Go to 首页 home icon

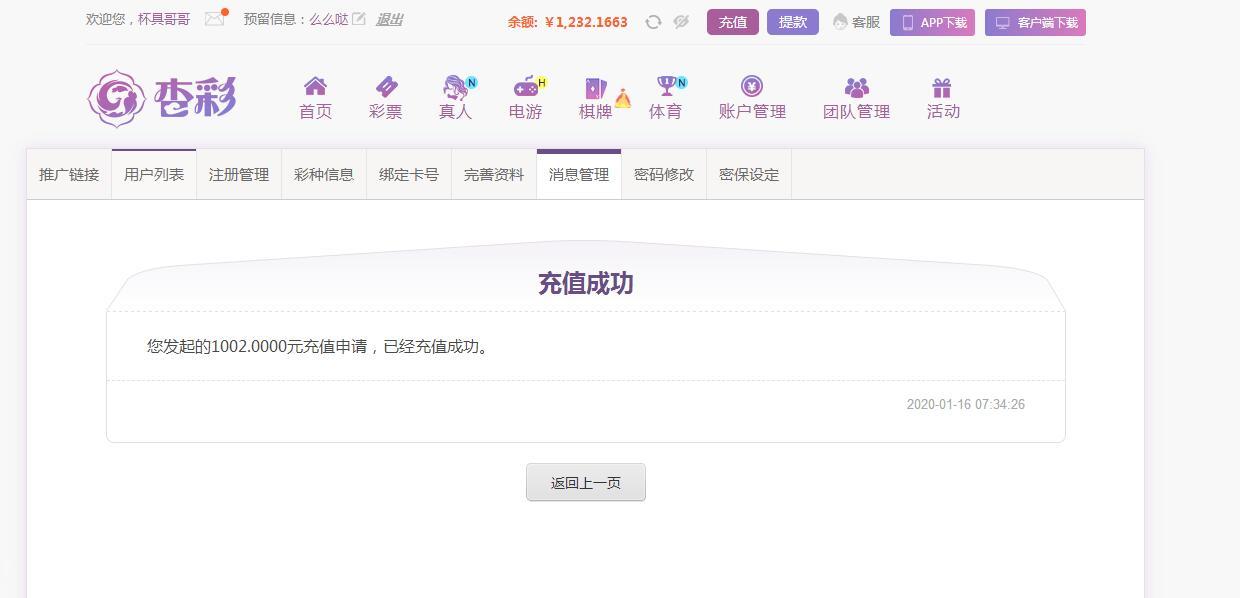tap(315, 86)
